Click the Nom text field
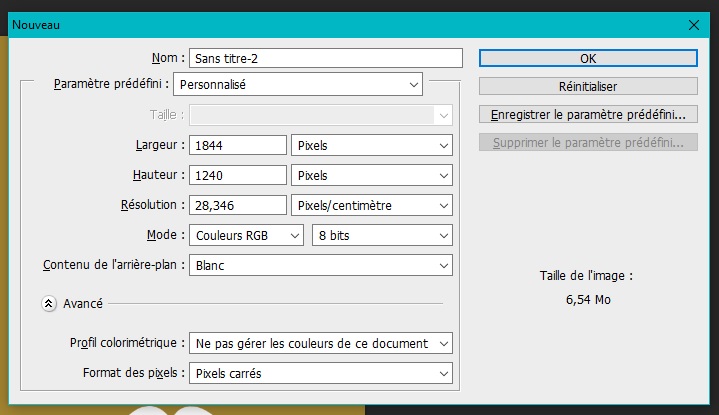Screen dimensions: 719x415 pyautogui.click(x=327, y=58)
